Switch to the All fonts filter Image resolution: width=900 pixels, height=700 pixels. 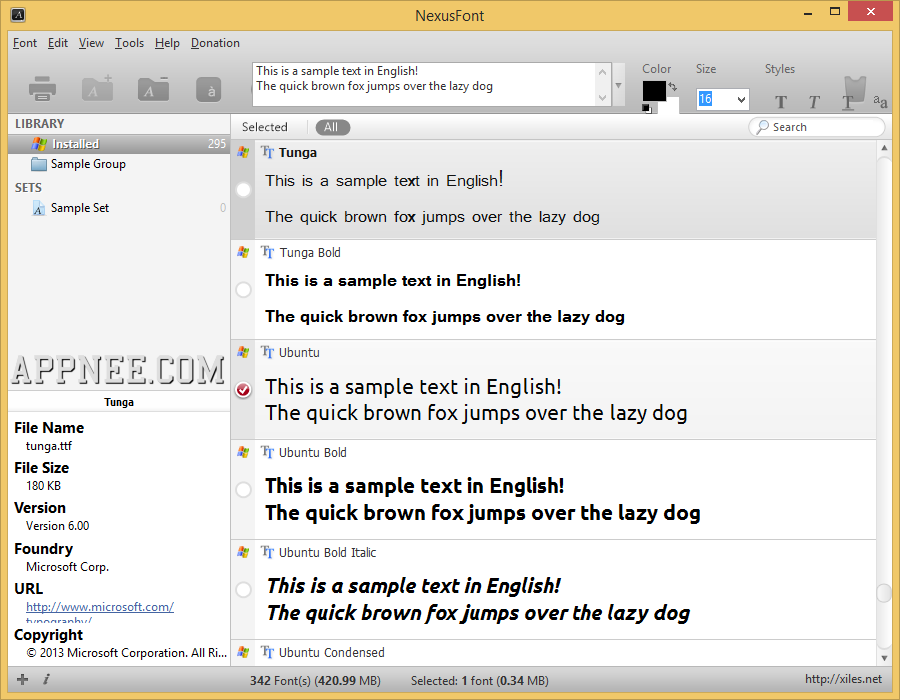[x=332, y=127]
